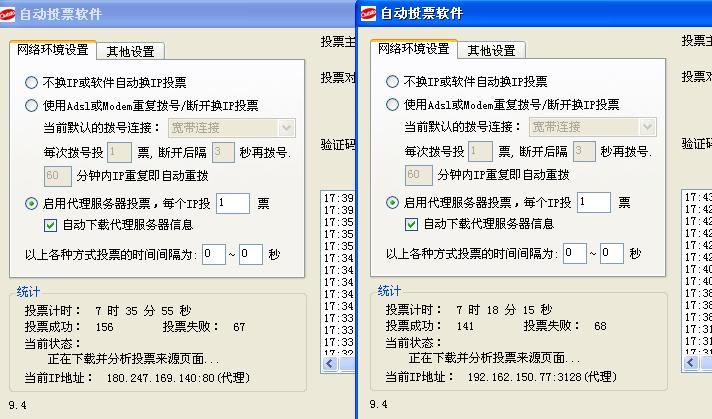Click 投票成功 count 141 in right window
This screenshot has width=712, height=419.
[465, 326]
